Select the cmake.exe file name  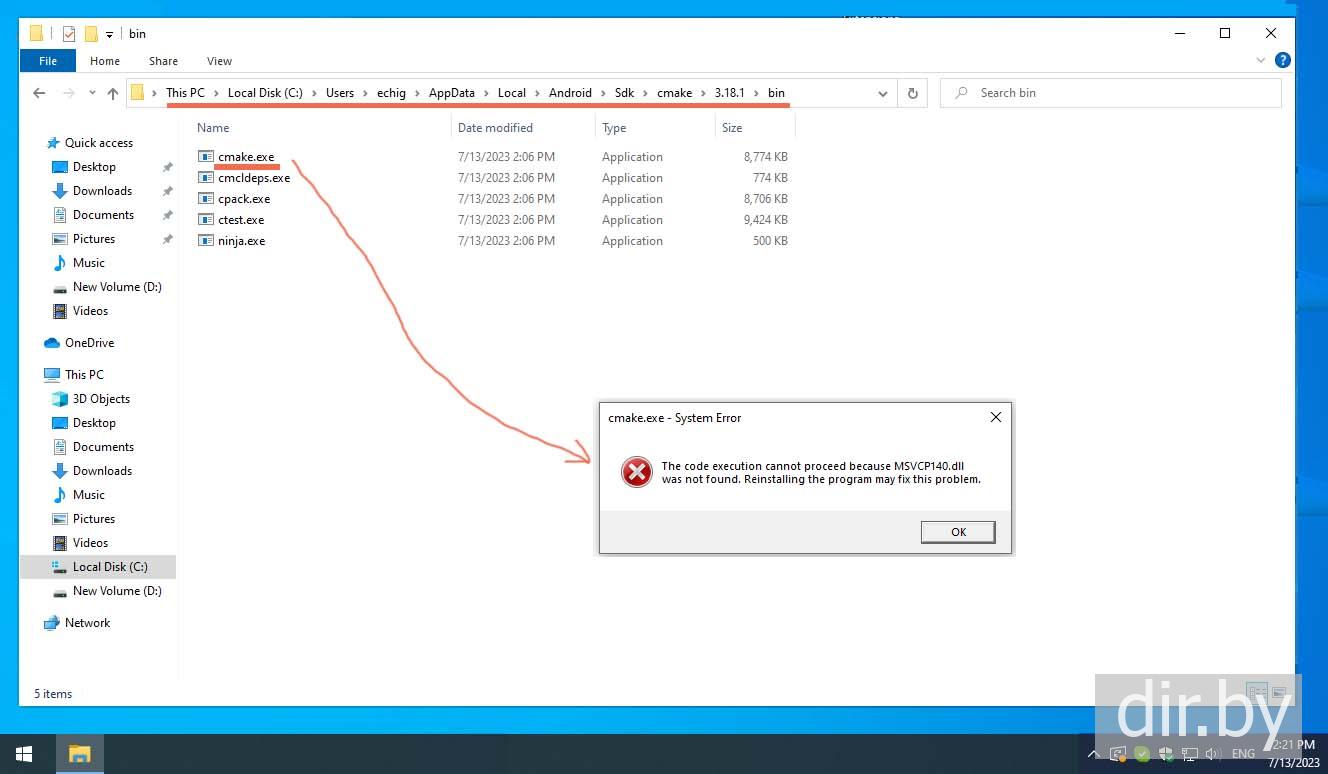(x=246, y=157)
